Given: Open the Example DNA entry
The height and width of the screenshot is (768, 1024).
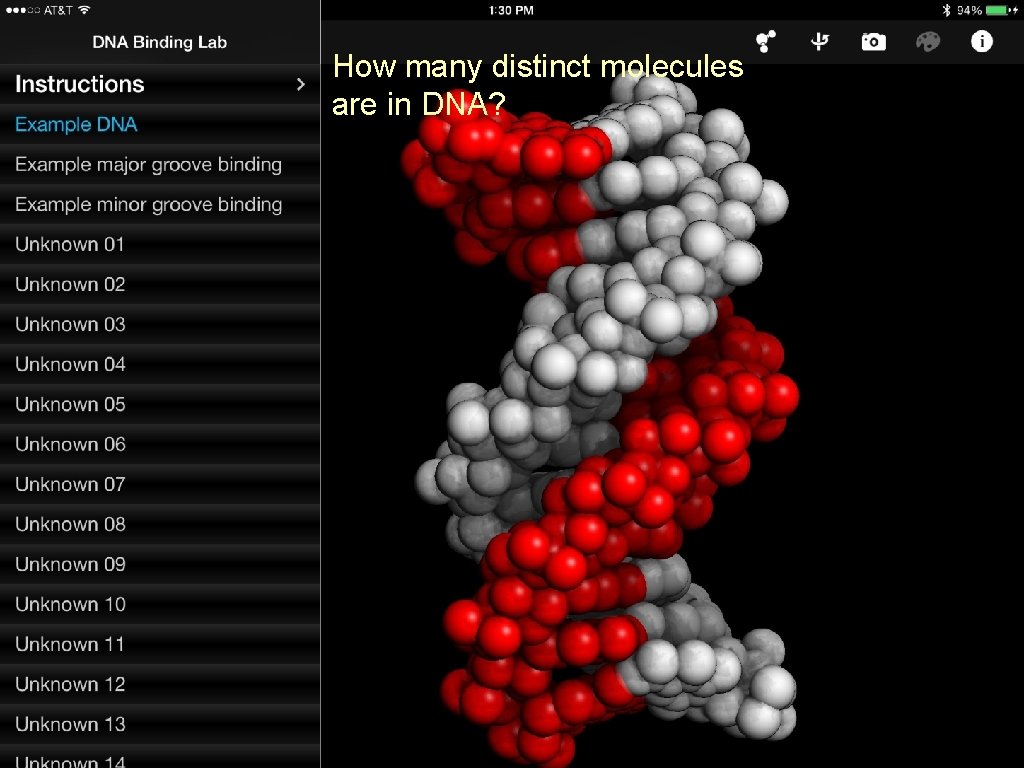Looking at the screenshot, I should (x=76, y=124).
